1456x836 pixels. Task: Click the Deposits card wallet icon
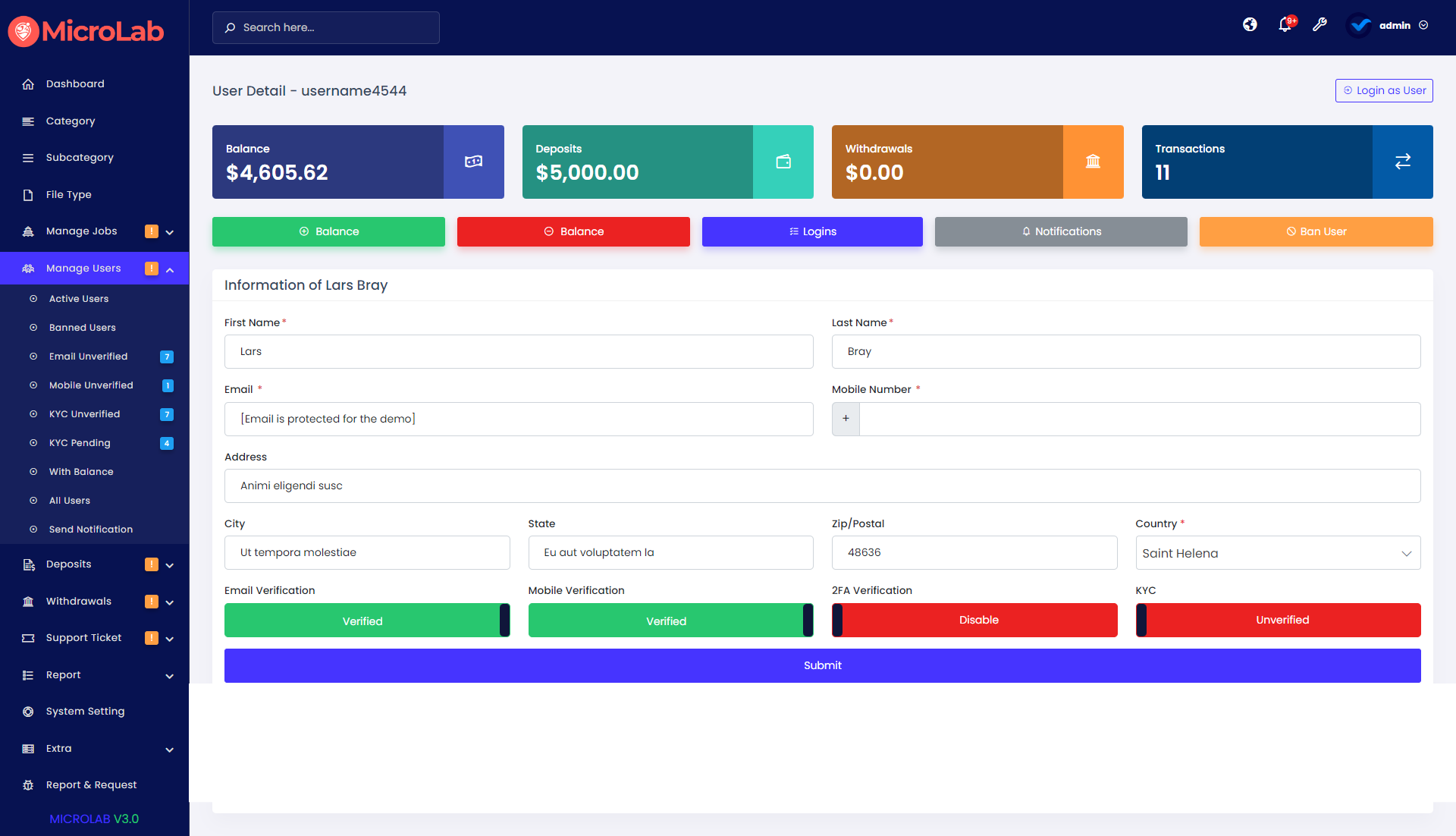pos(783,162)
